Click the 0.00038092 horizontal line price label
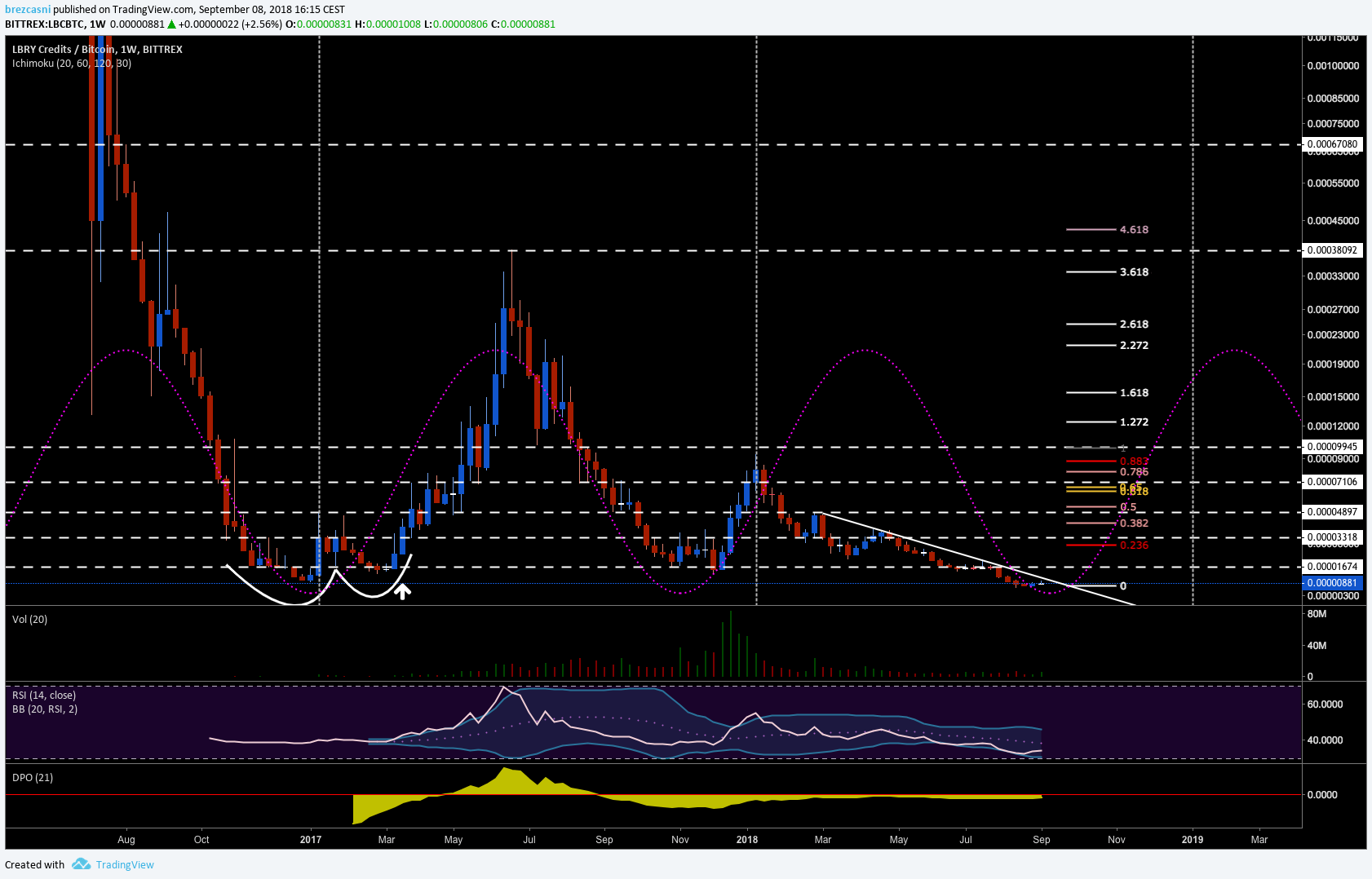The height and width of the screenshot is (879, 1372). (x=1333, y=250)
